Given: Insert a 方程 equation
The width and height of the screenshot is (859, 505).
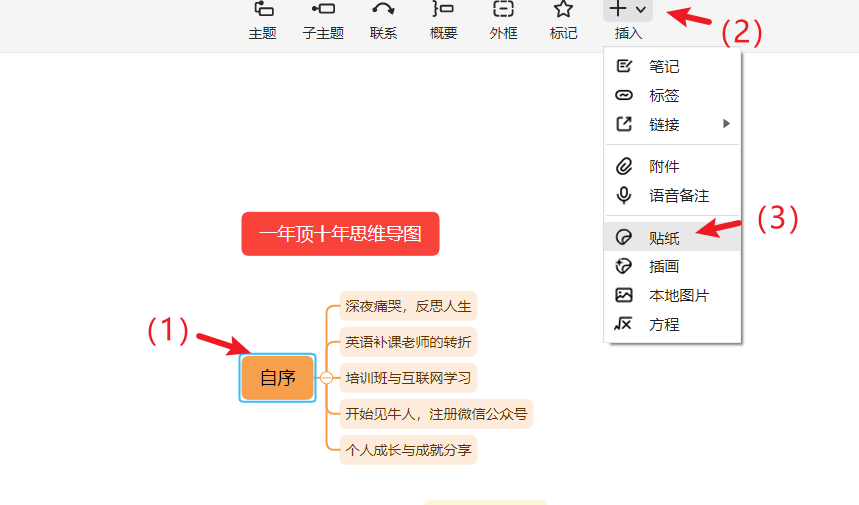Looking at the screenshot, I should coord(664,324).
